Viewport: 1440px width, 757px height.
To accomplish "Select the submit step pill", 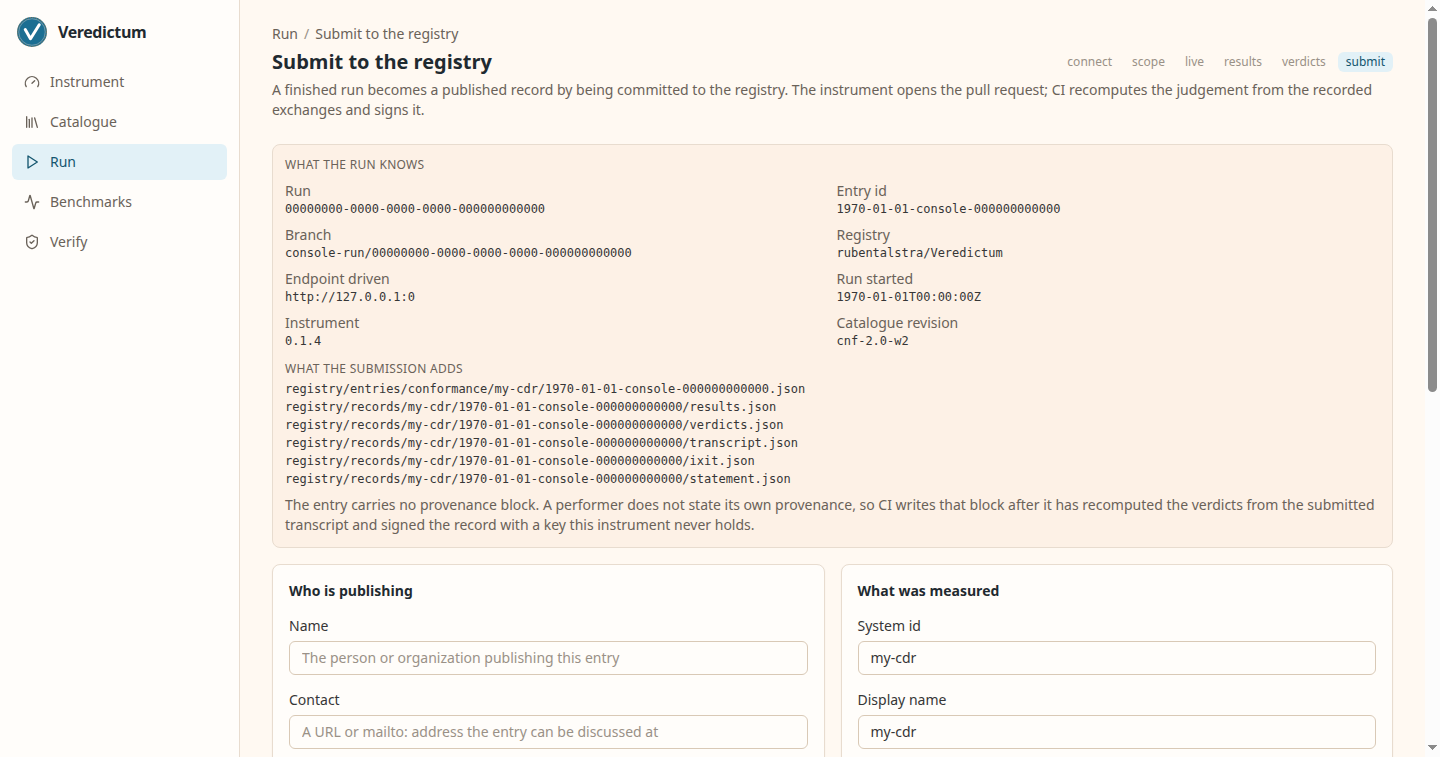I will tap(1365, 62).
